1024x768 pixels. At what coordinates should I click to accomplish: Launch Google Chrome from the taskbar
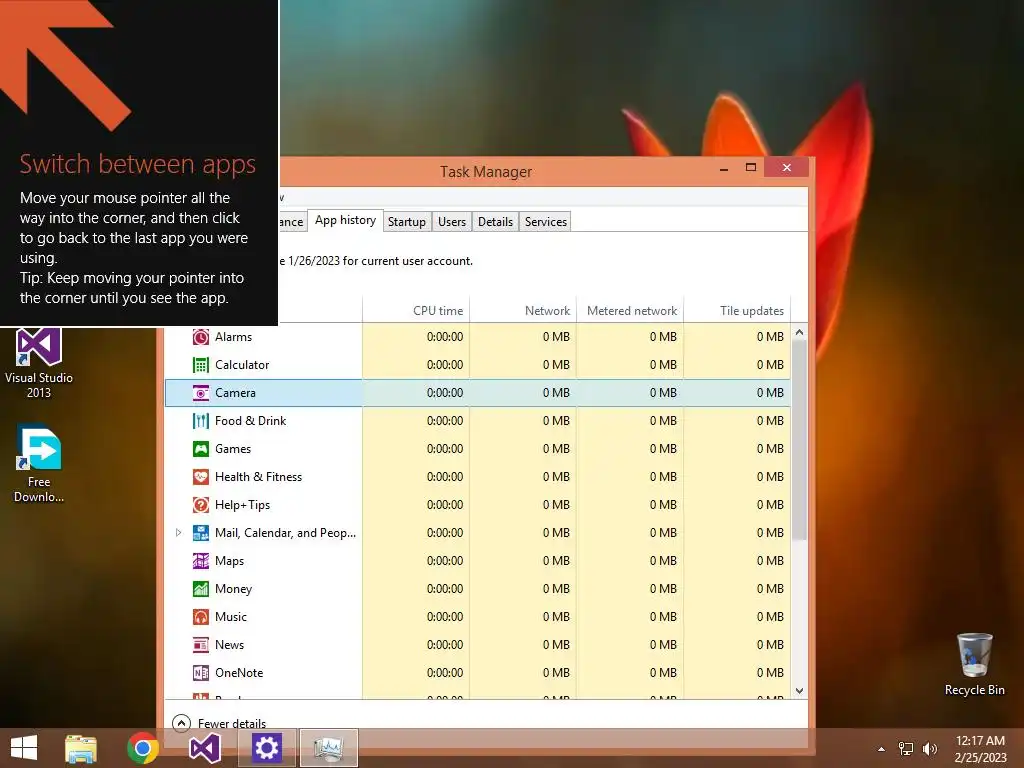(x=142, y=748)
